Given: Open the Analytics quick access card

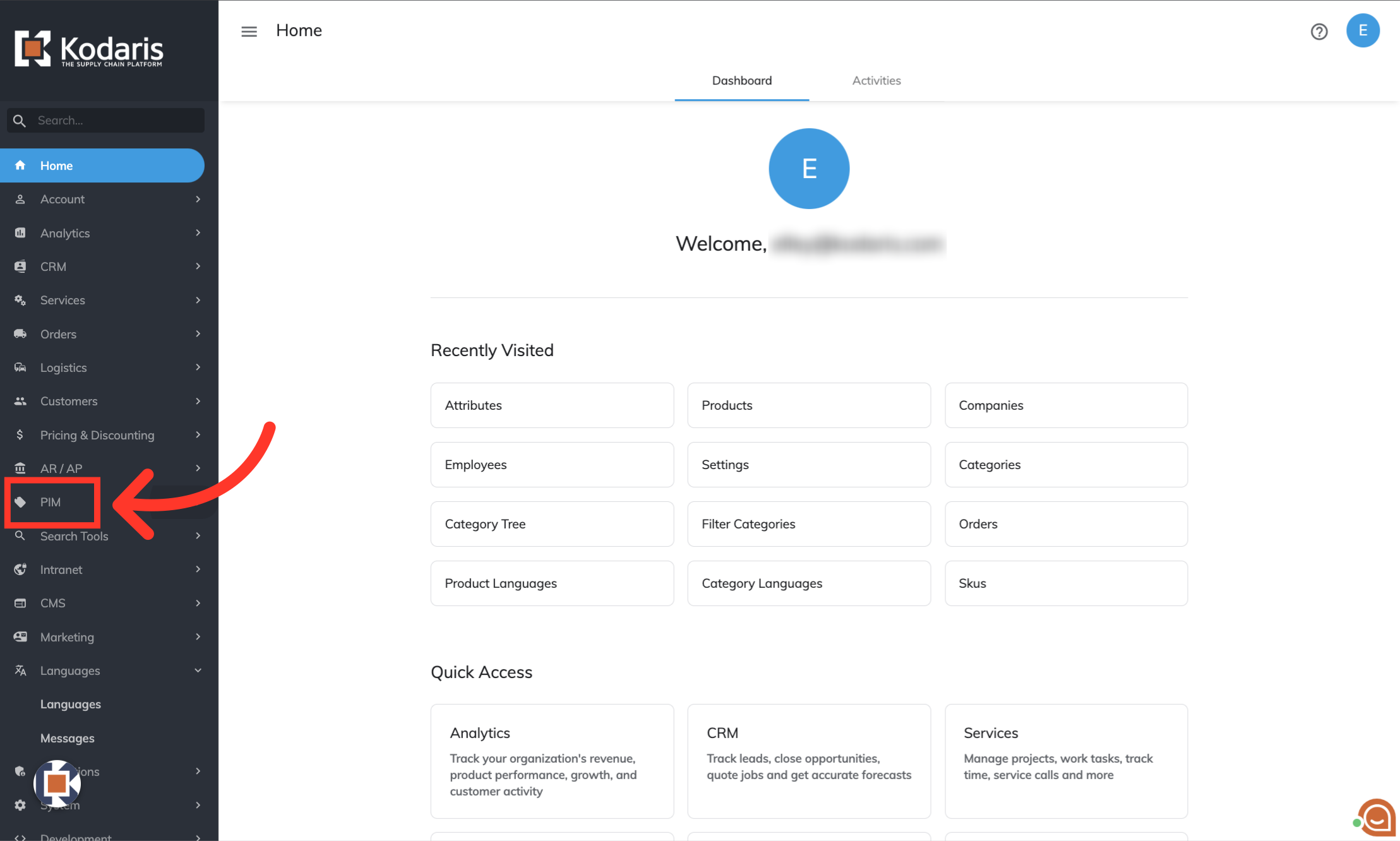Looking at the screenshot, I should point(551,761).
